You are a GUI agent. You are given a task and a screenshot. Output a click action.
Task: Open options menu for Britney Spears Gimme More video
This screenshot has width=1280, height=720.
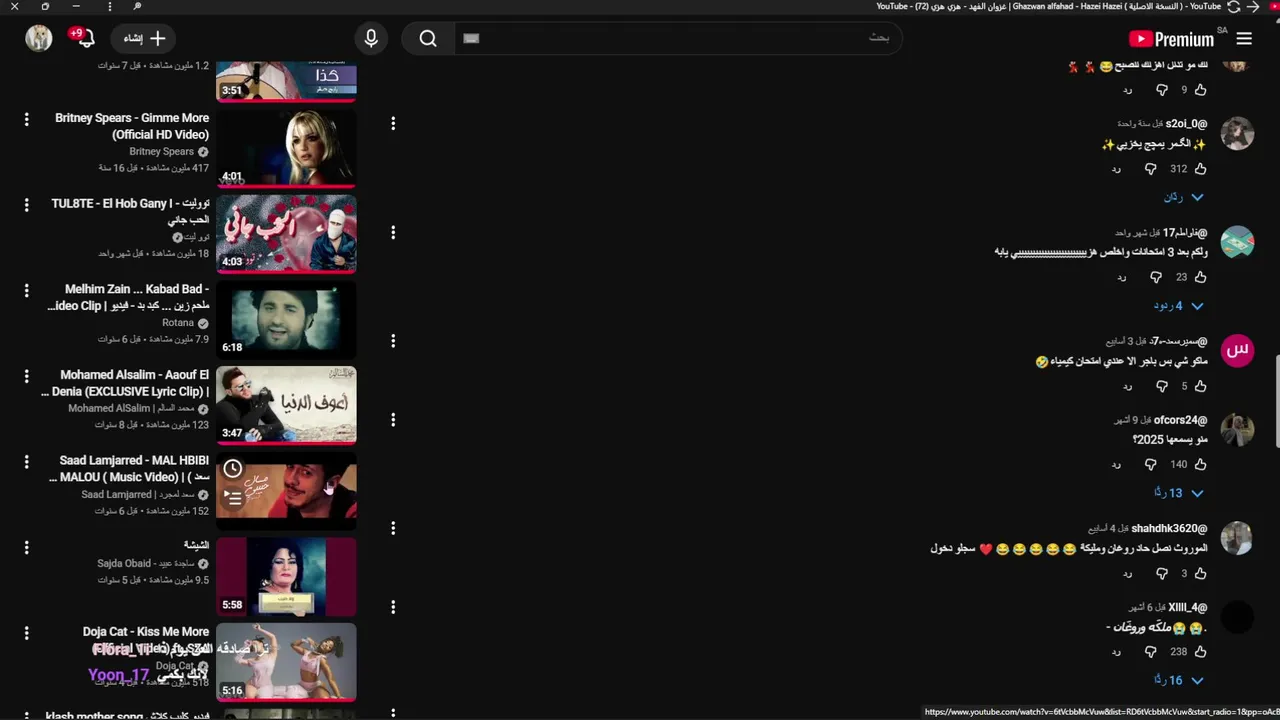27,119
